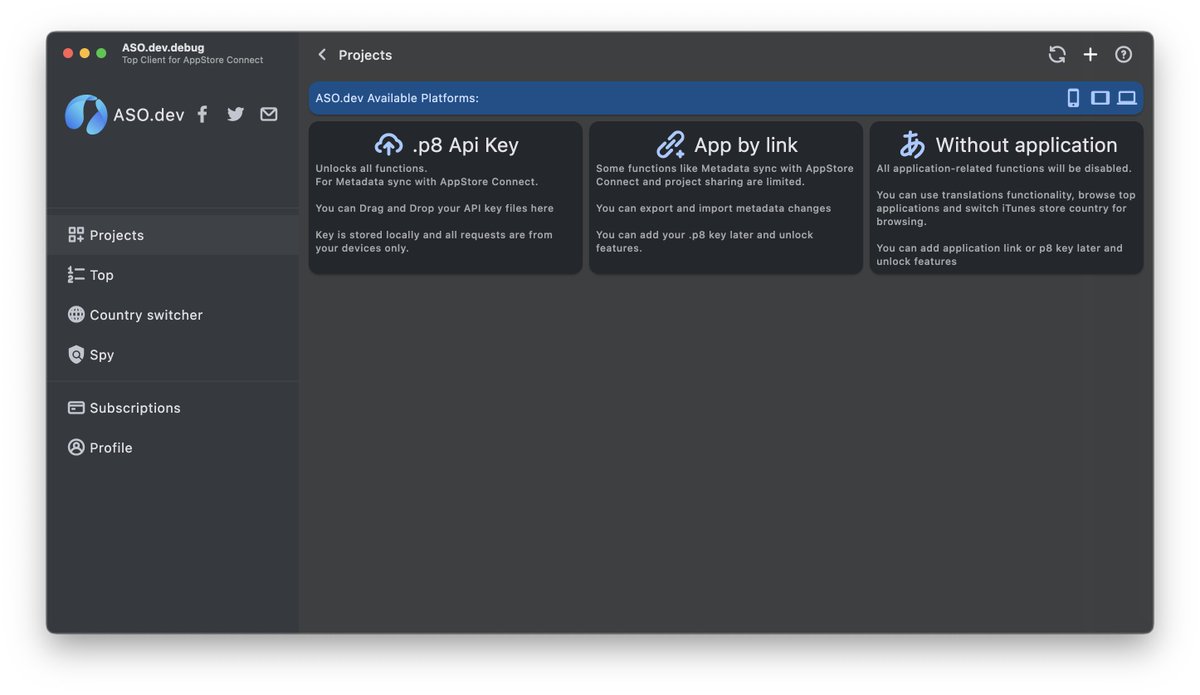Click 'Some functions like Metadata sync' text
1200x695 pixels.
[x=725, y=175]
